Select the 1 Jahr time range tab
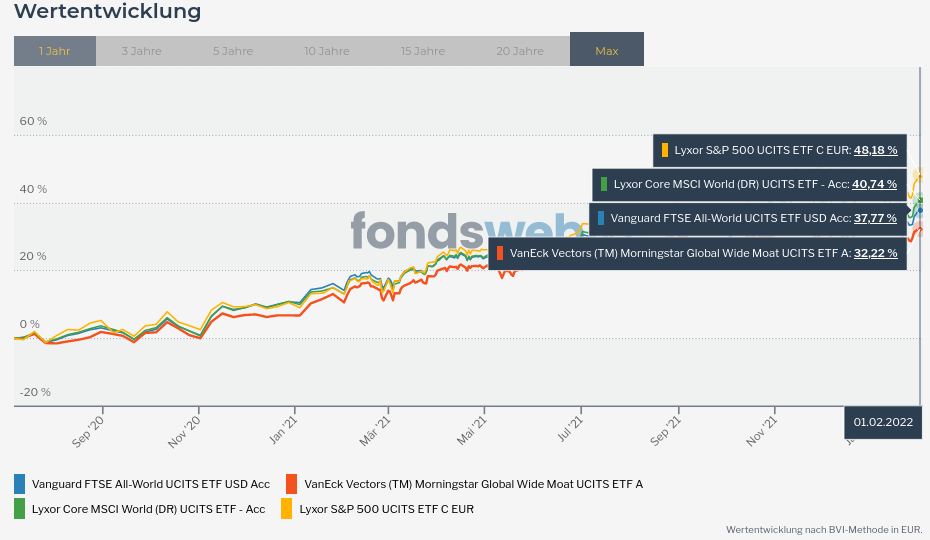This screenshot has height=540, width=930. (55, 51)
